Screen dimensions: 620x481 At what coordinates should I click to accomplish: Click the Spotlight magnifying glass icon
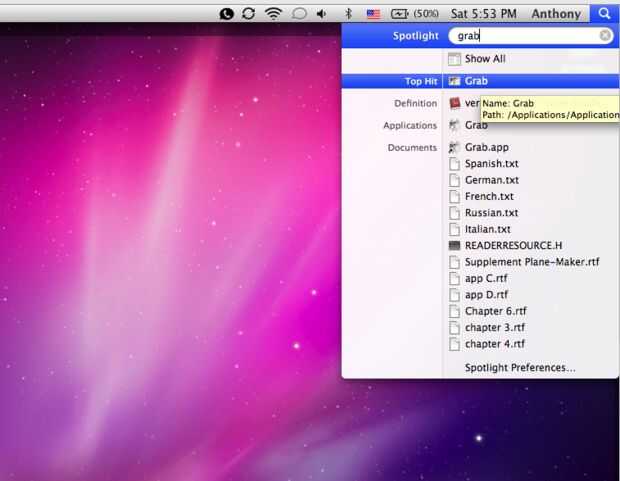[x=604, y=13]
